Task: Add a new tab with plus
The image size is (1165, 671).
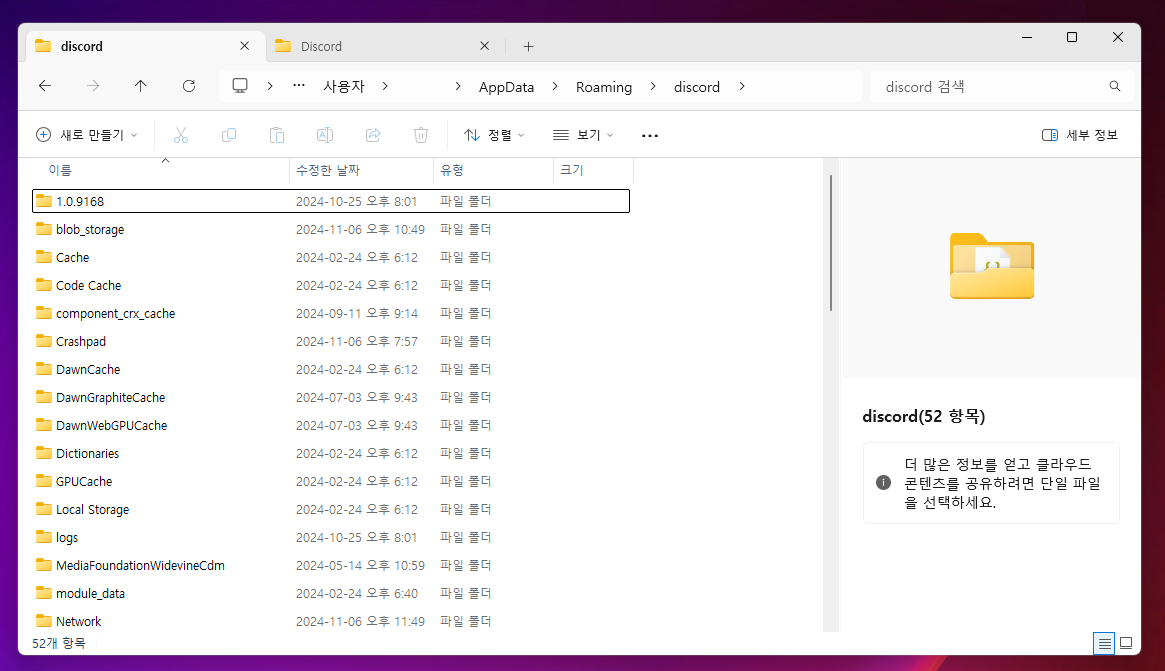Action: [528, 46]
